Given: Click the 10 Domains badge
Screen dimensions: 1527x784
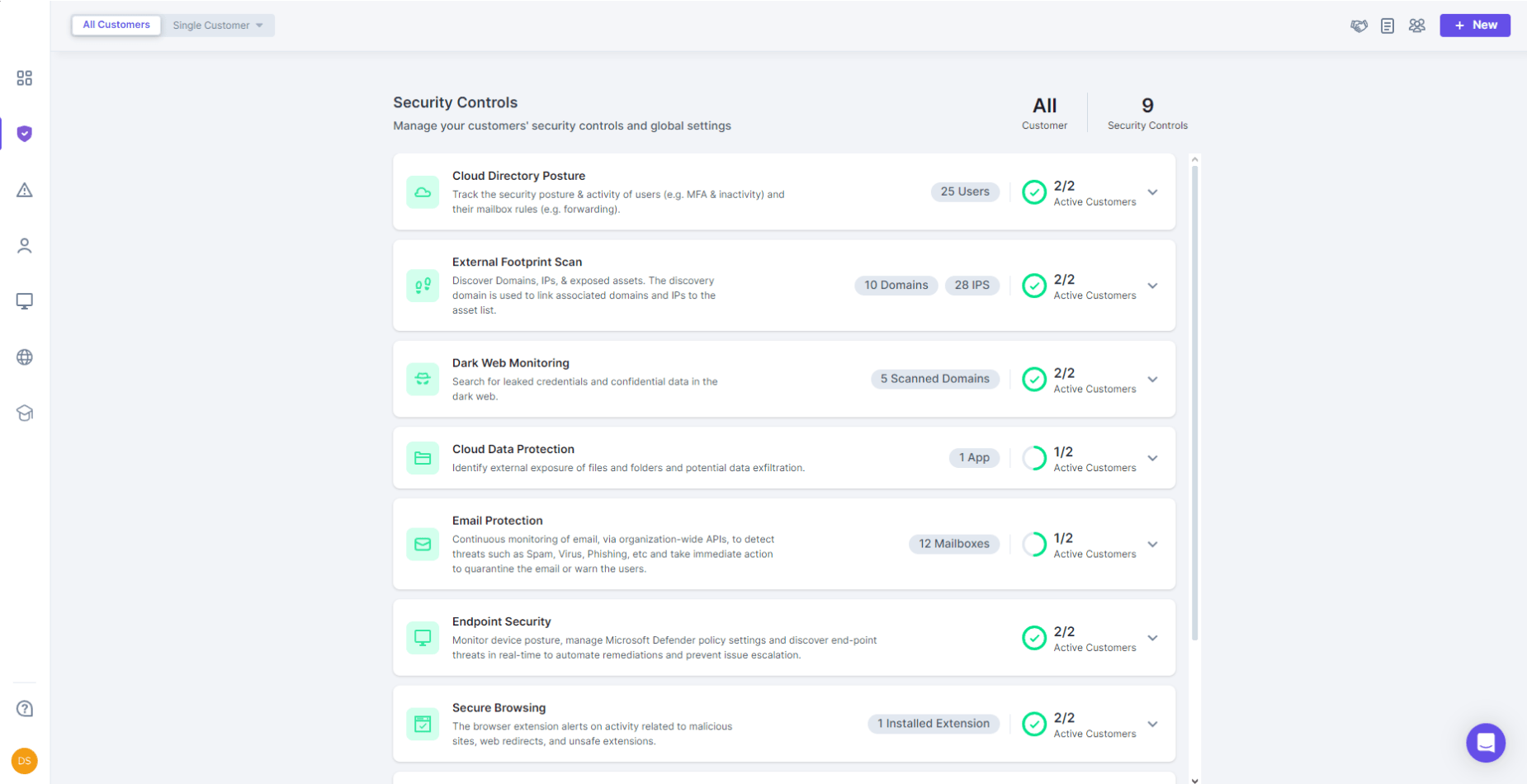Looking at the screenshot, I should coord(896,286).
